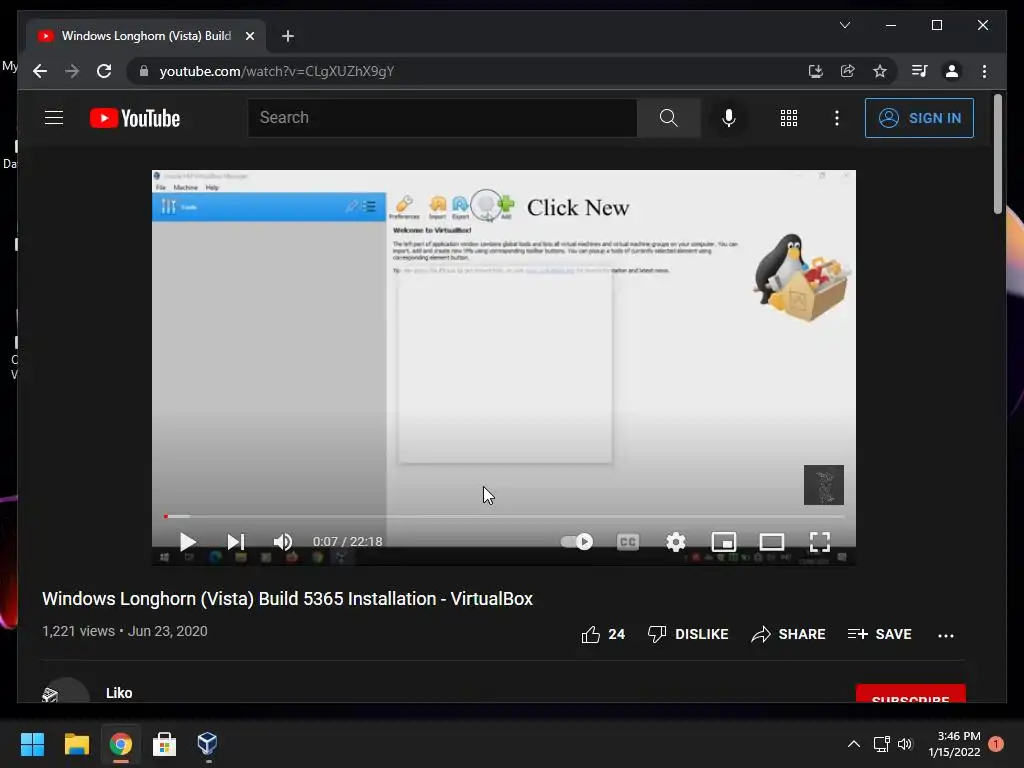Open YouTube settings three-dot menu
This screenshot has width=1024, height=768.
(x=837, y=118)
